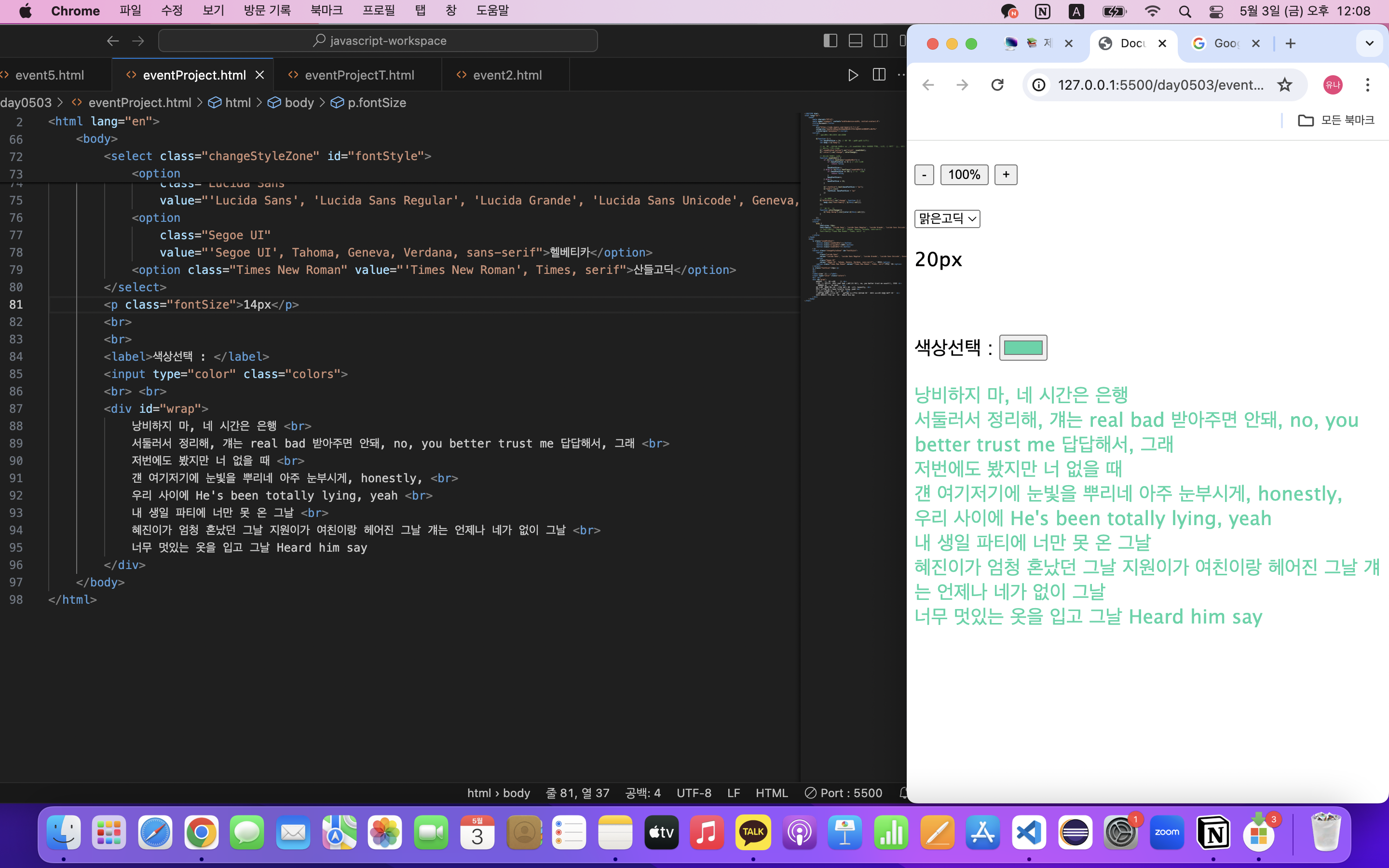Open the 색상선택 color picker swatch

(x=1023, y=348)
